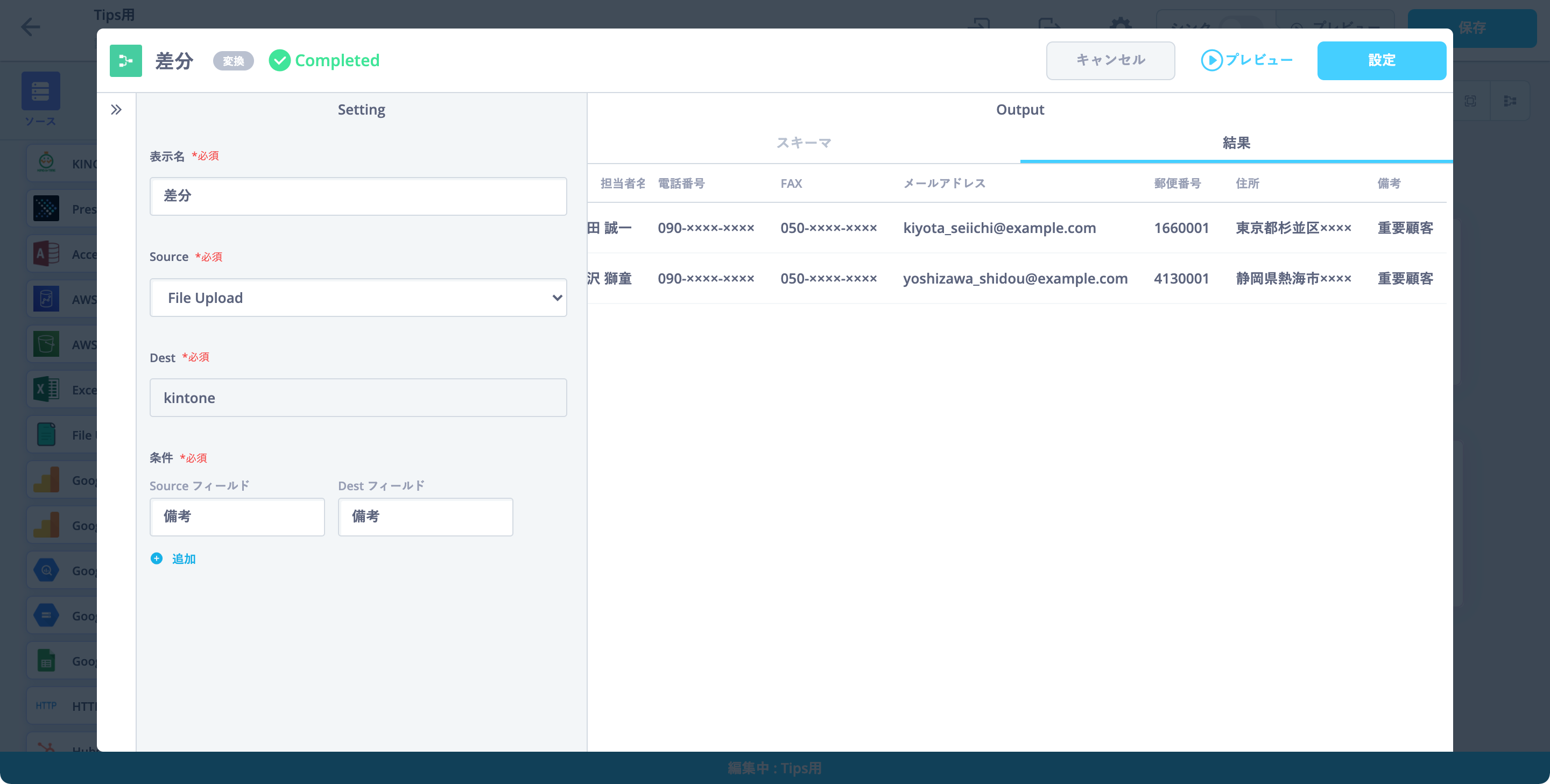Click the plus icon beside 追加
Screen dimensions: 1550x784
(157, 559)
